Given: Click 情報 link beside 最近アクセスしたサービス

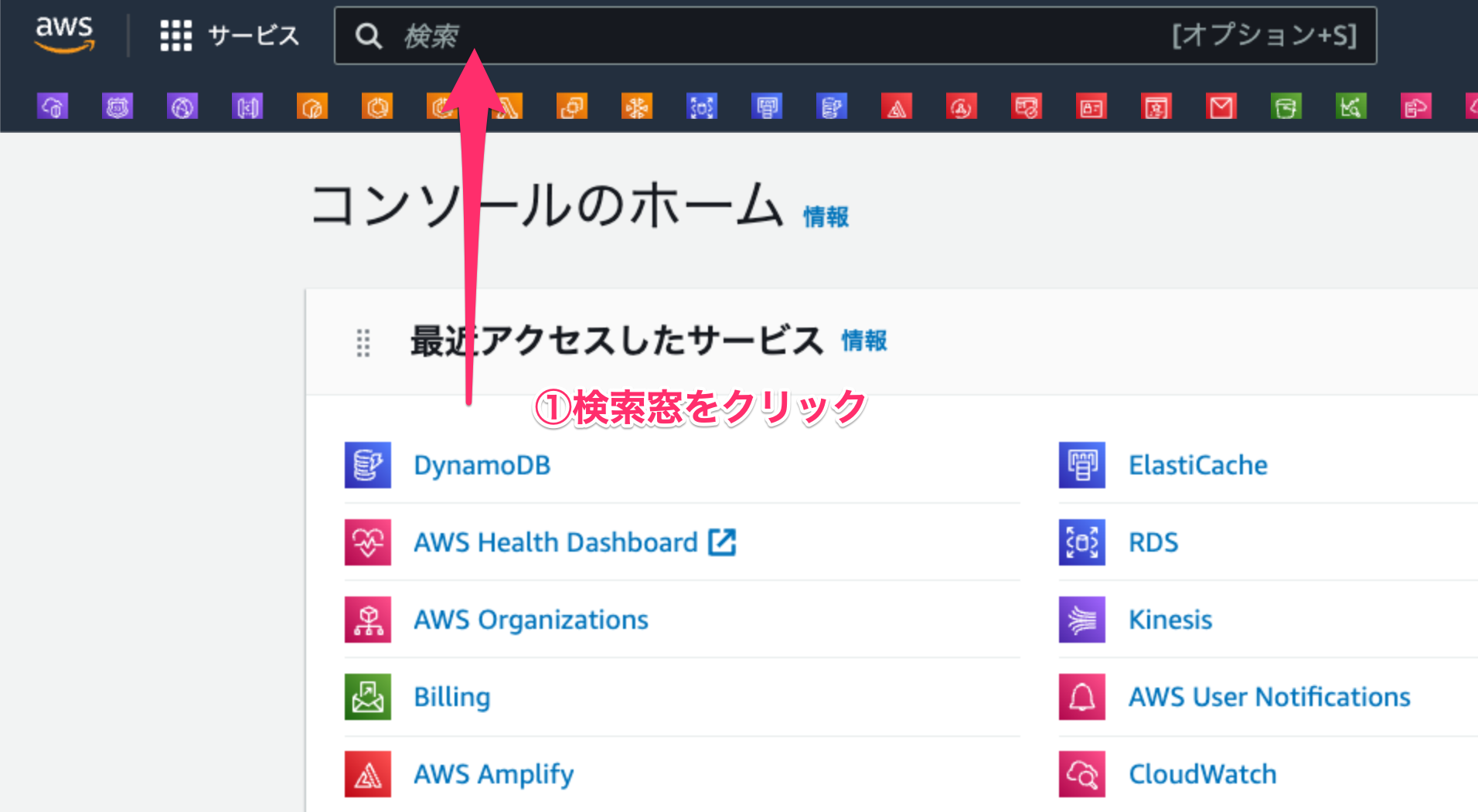Looking at the screenshot, I should click(x=864, y=341).
